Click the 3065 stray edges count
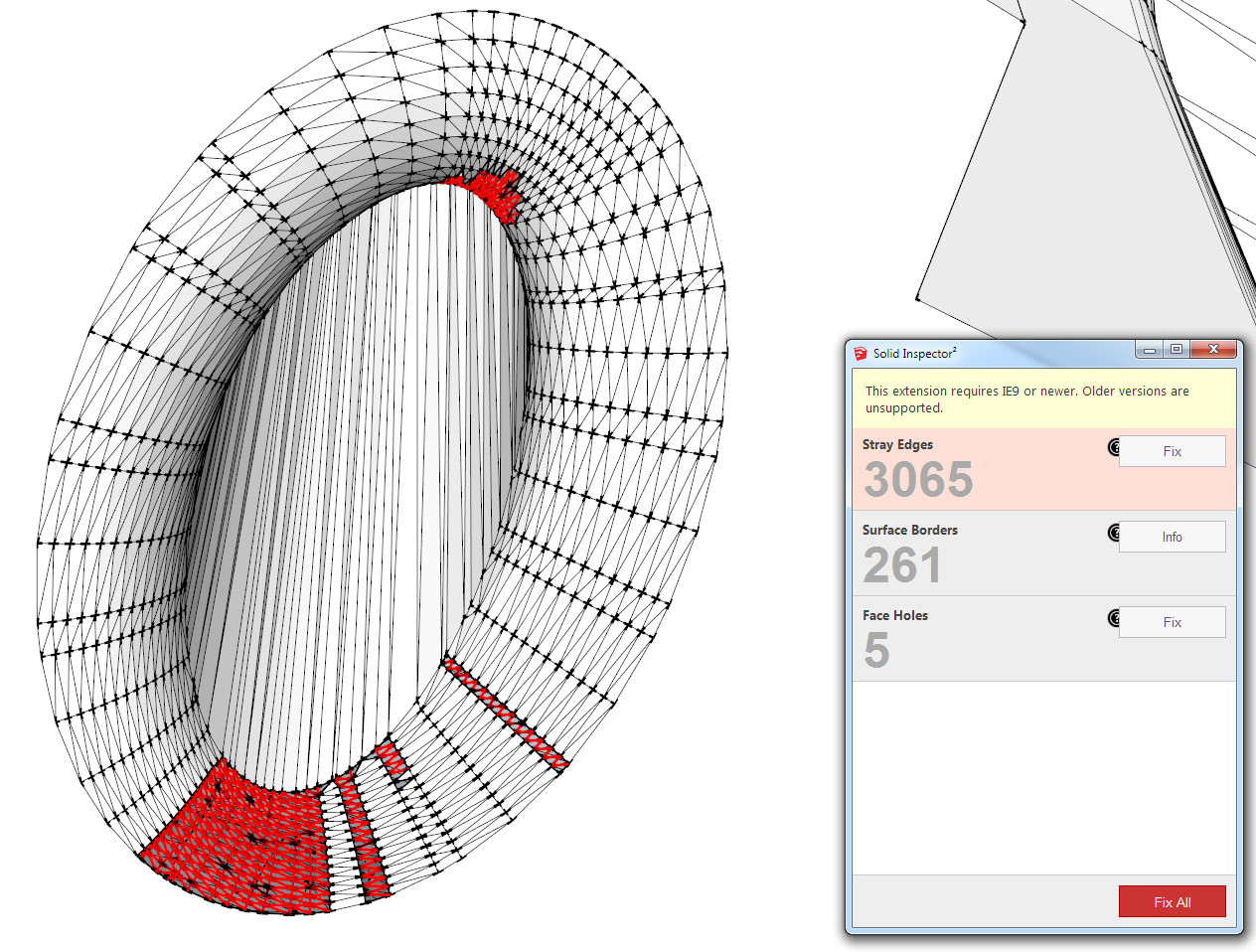The image size is (1256, 952). (x=918, y=480)
